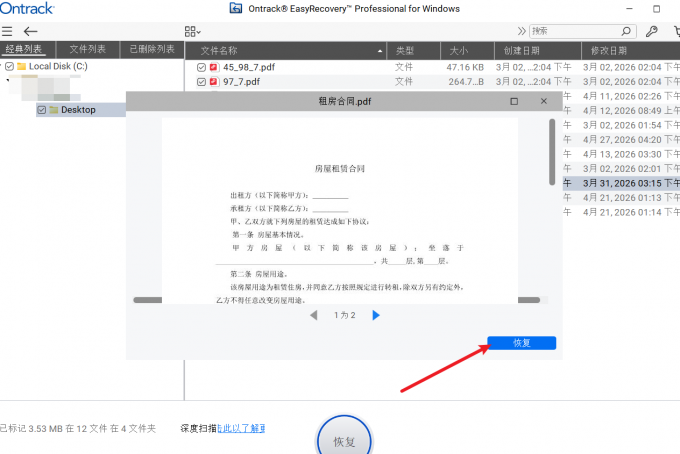Select the 45_98_7.pdf file name
680x454 pixels.
point(249,67)
